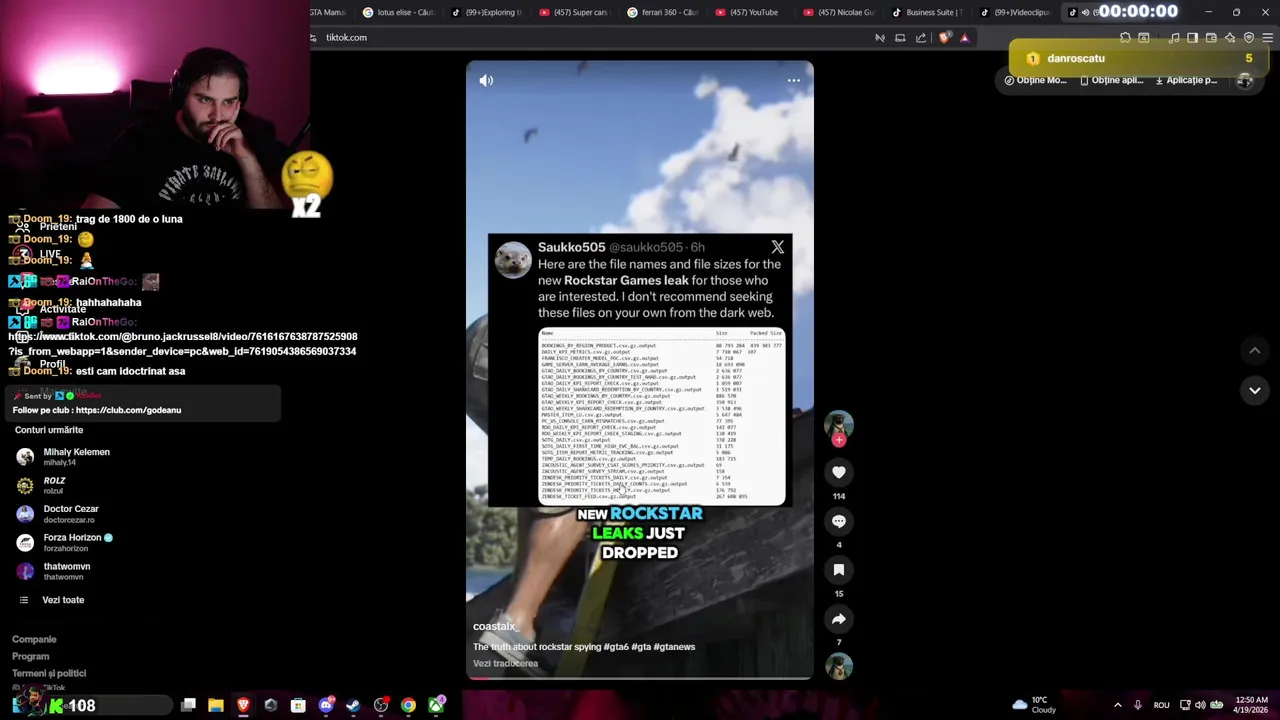Bookmark the video using the save icon
The height and width of the screenshot is (720, 1280).
pos(839,570)
